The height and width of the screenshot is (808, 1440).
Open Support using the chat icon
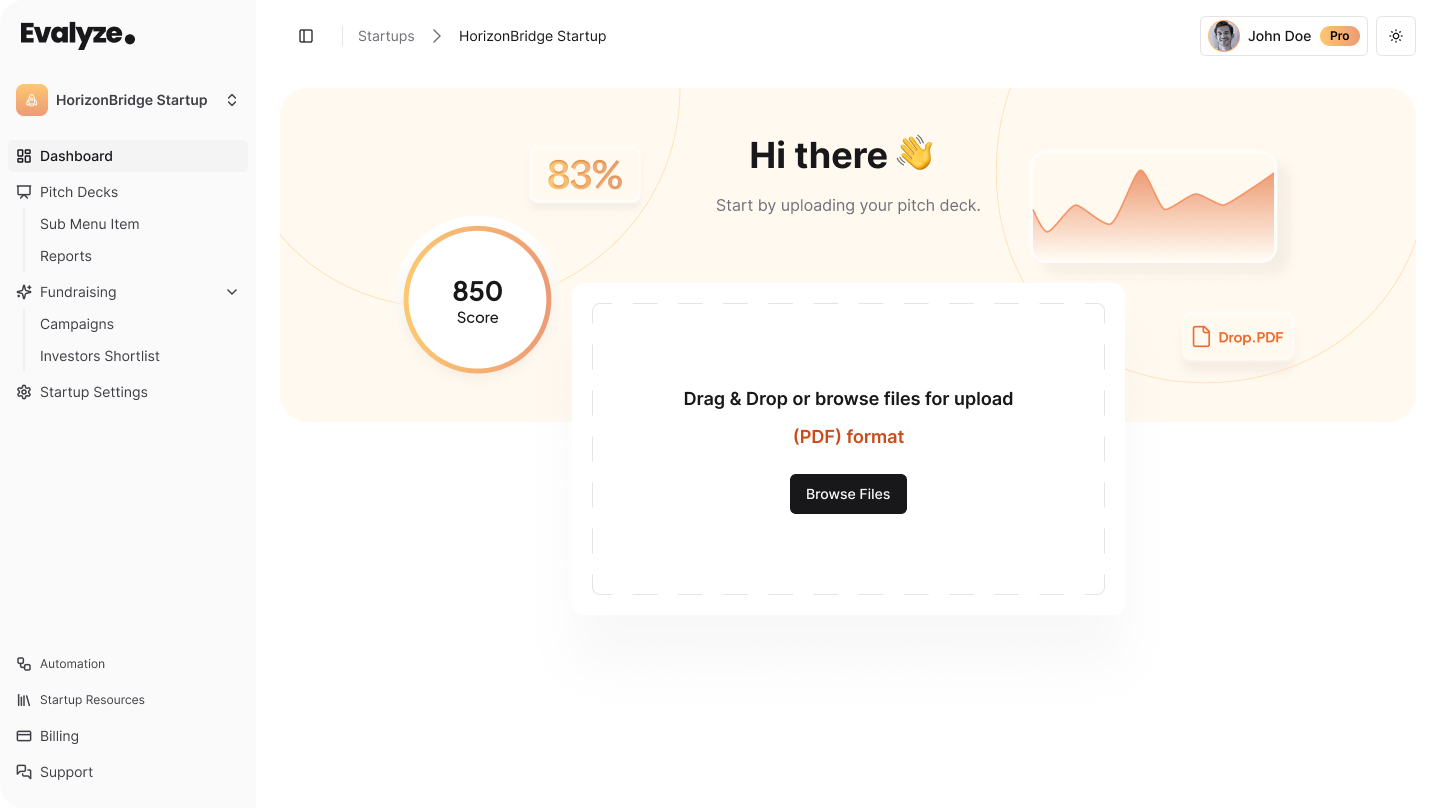point(23,771)
